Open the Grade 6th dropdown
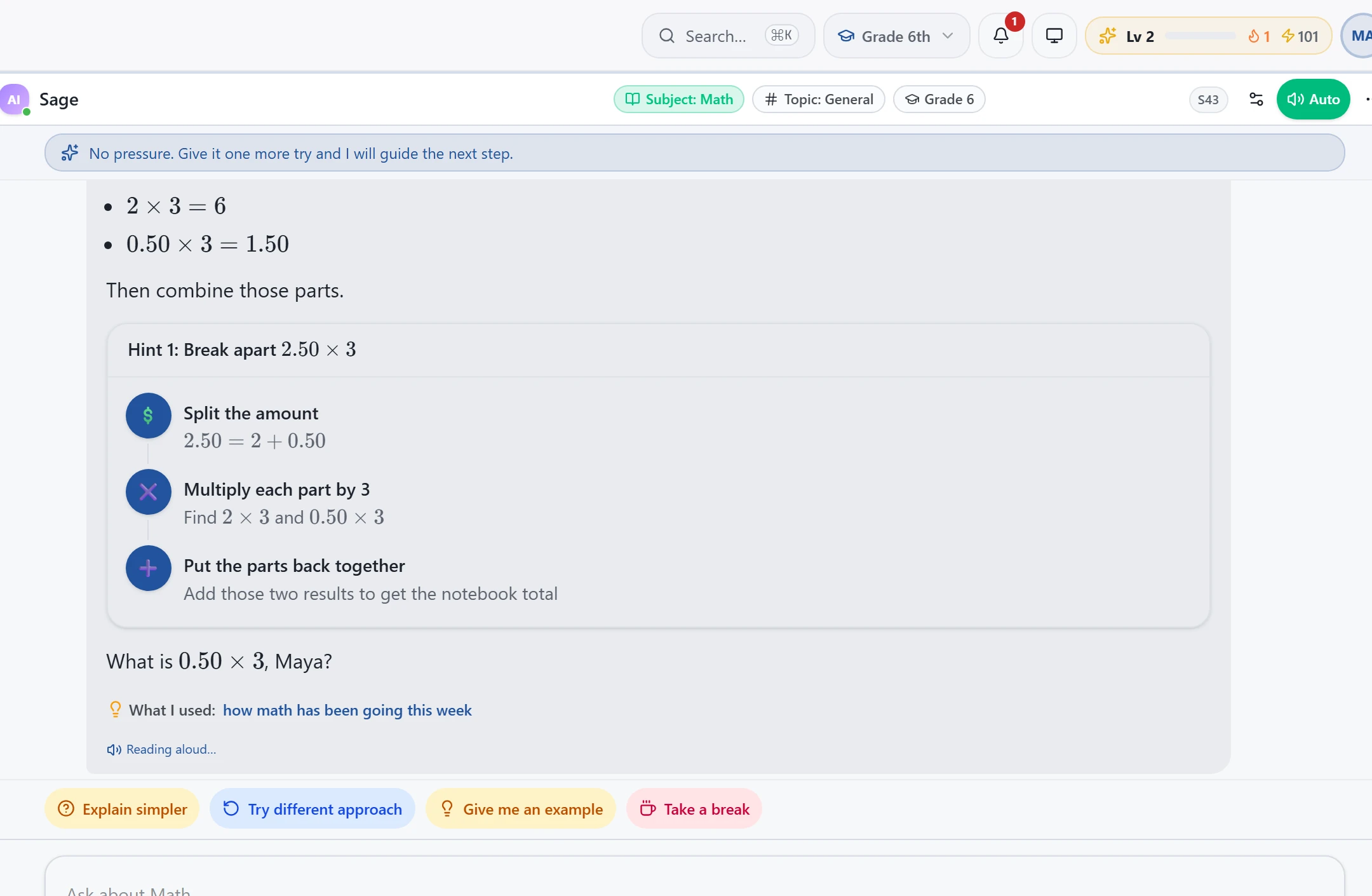Viewport: 1372px width, 896px height. pyautogui.click(x=896, y=36)
